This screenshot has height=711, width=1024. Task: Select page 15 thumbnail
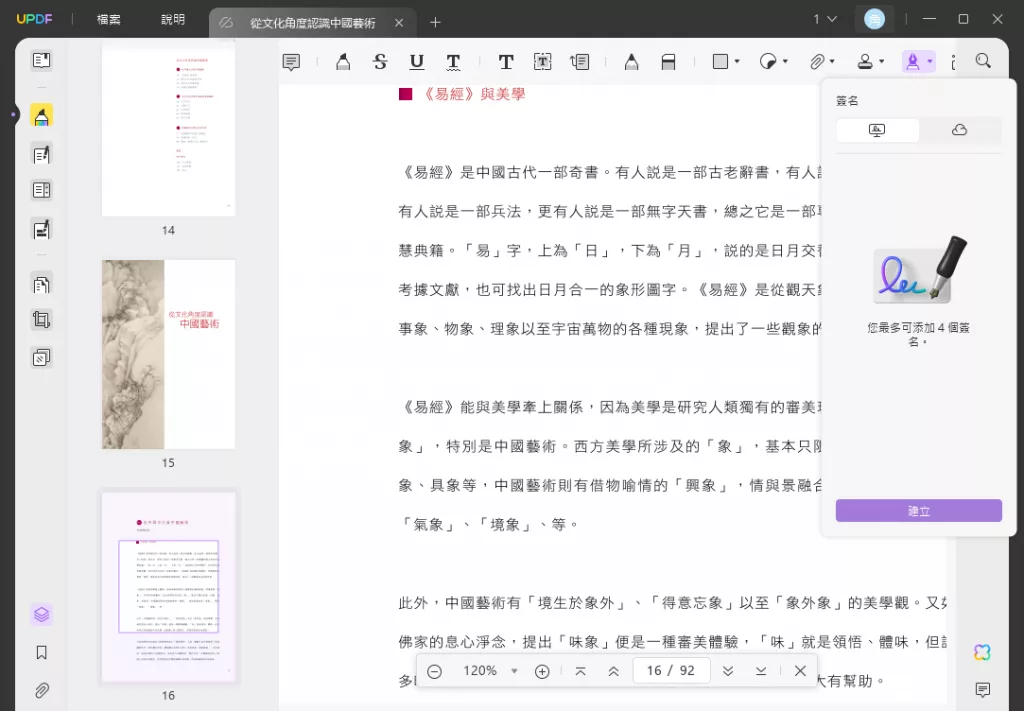pyautogui.click(x=168, y=355)
